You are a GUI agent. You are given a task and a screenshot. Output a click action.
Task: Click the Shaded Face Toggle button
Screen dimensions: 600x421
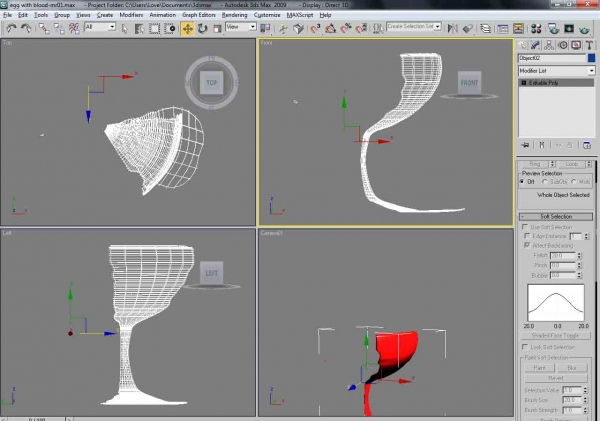pyautogui.click(x=556, y=336)
